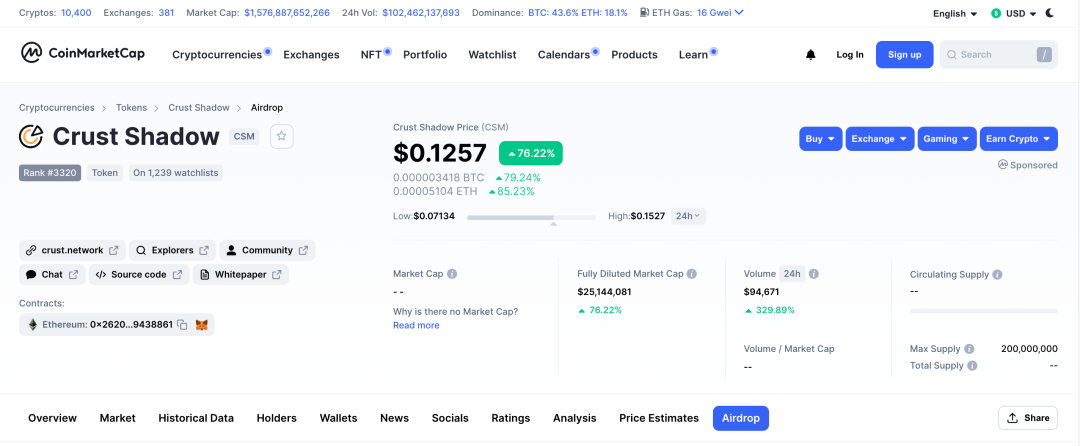Switch to the Historical Data tab
Viewport: 1080px width, 446px height.
pyautogui.click(x=196, y=418)
